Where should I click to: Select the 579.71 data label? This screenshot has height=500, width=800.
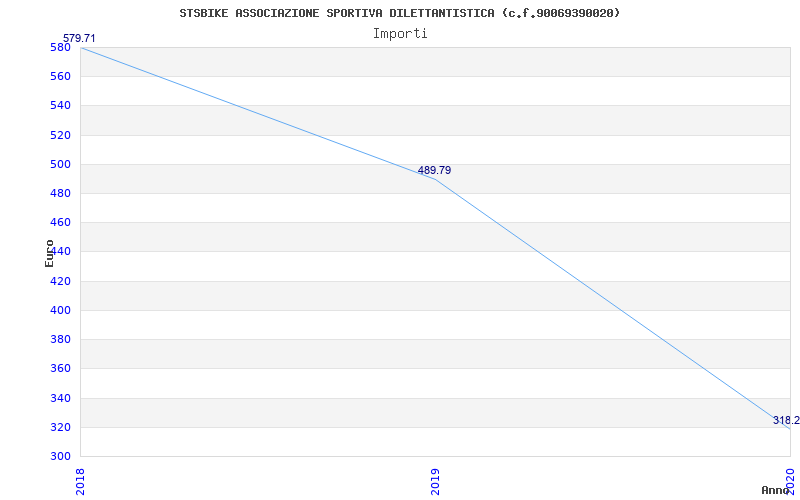[x=79, y=38]
